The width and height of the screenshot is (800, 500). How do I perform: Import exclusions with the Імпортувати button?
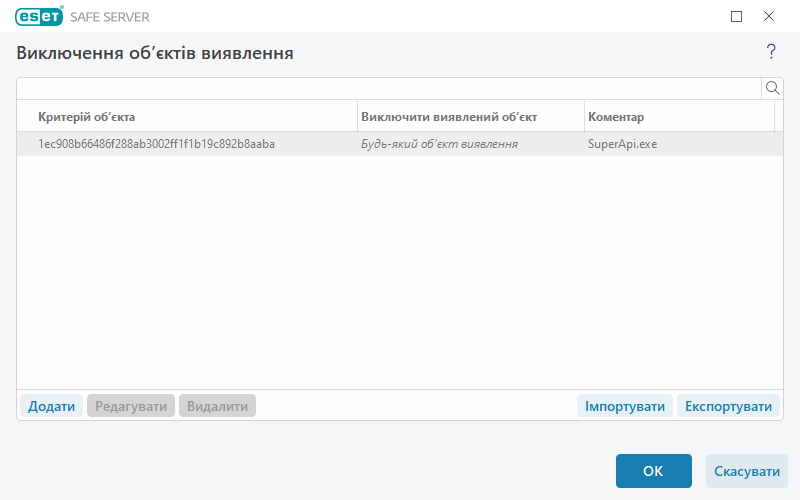(x=624, y=406)
